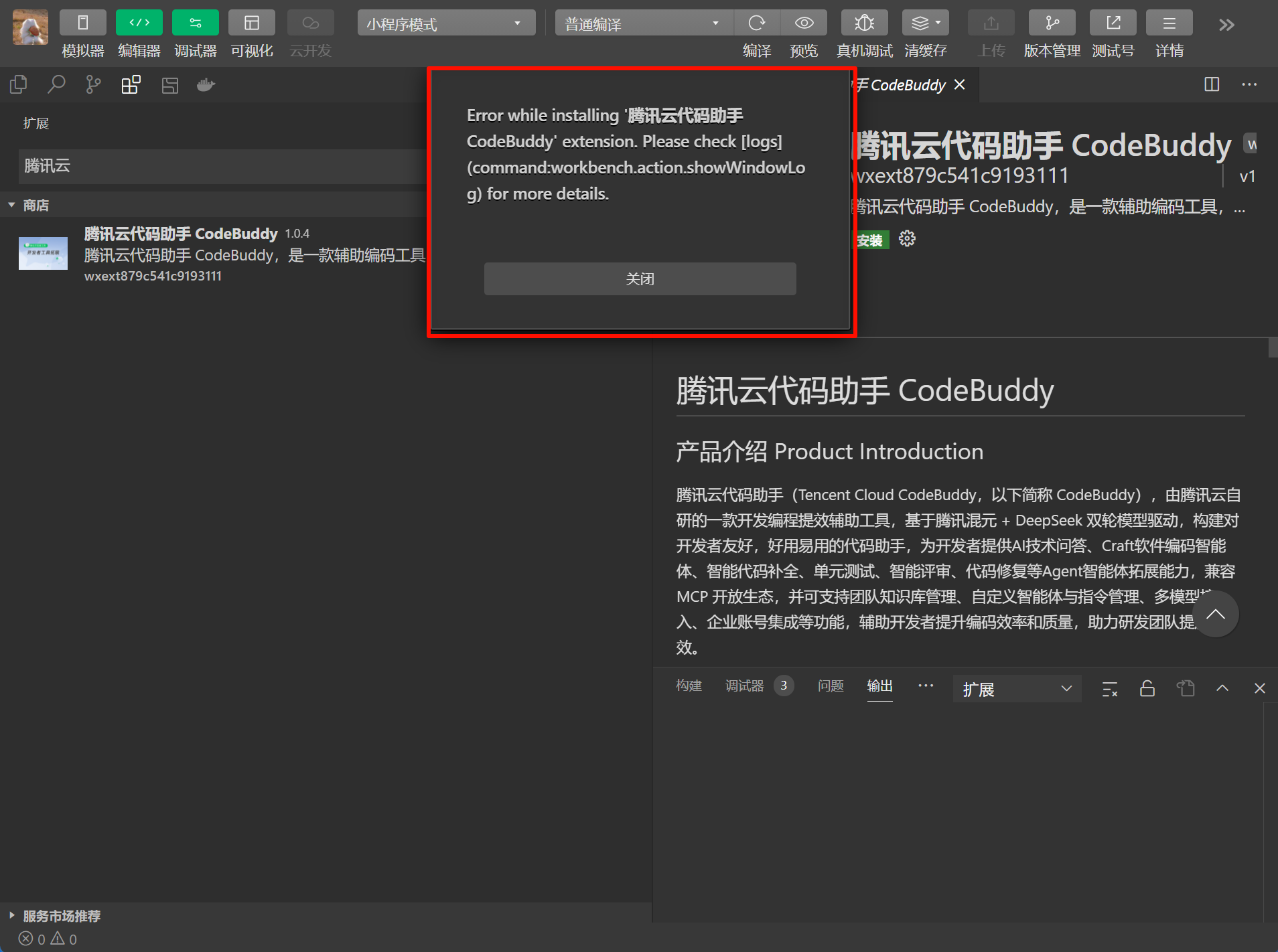
Task: Start real device debugging (真机调试)
Action: click(x=864, y=23)
